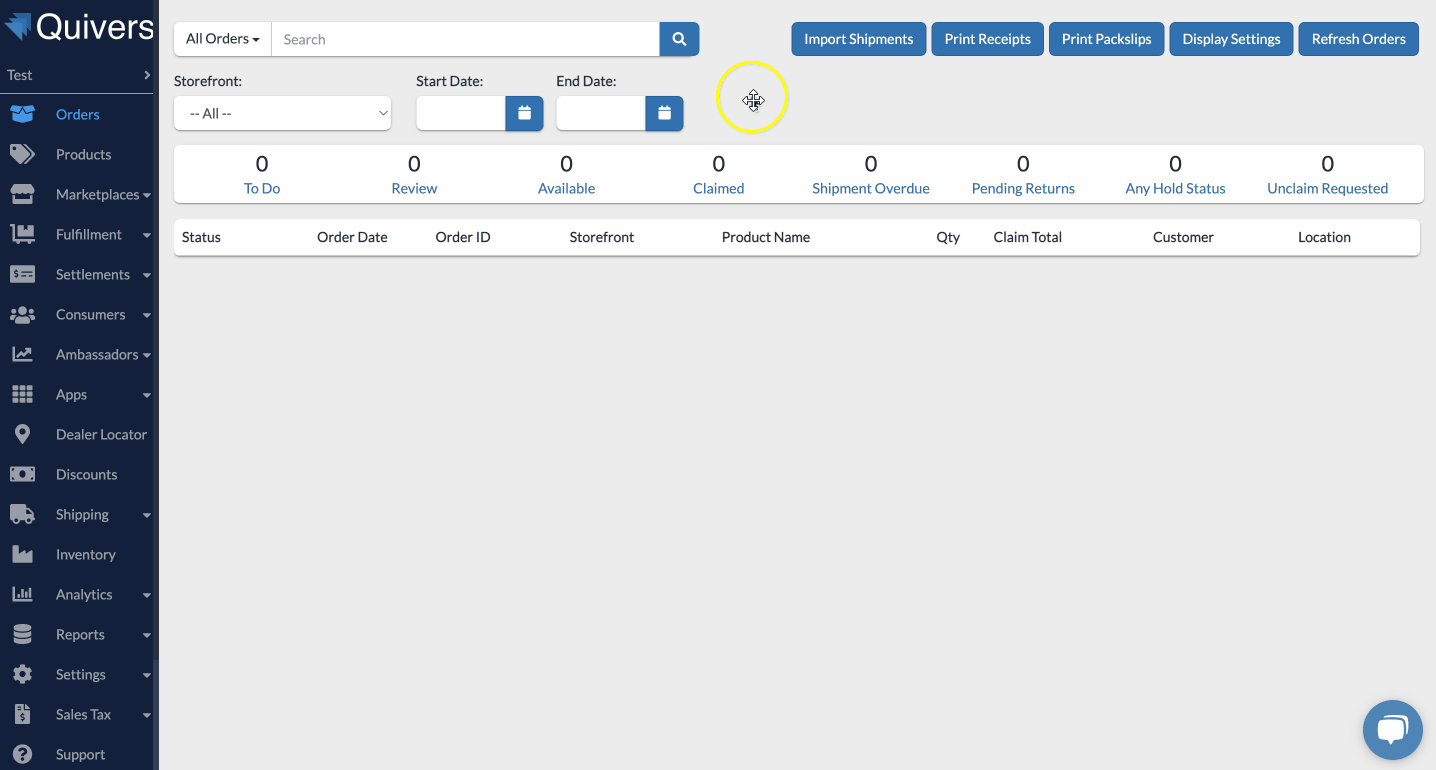Click the Products tag icon
1436x770 pixels.
[22, 154]
